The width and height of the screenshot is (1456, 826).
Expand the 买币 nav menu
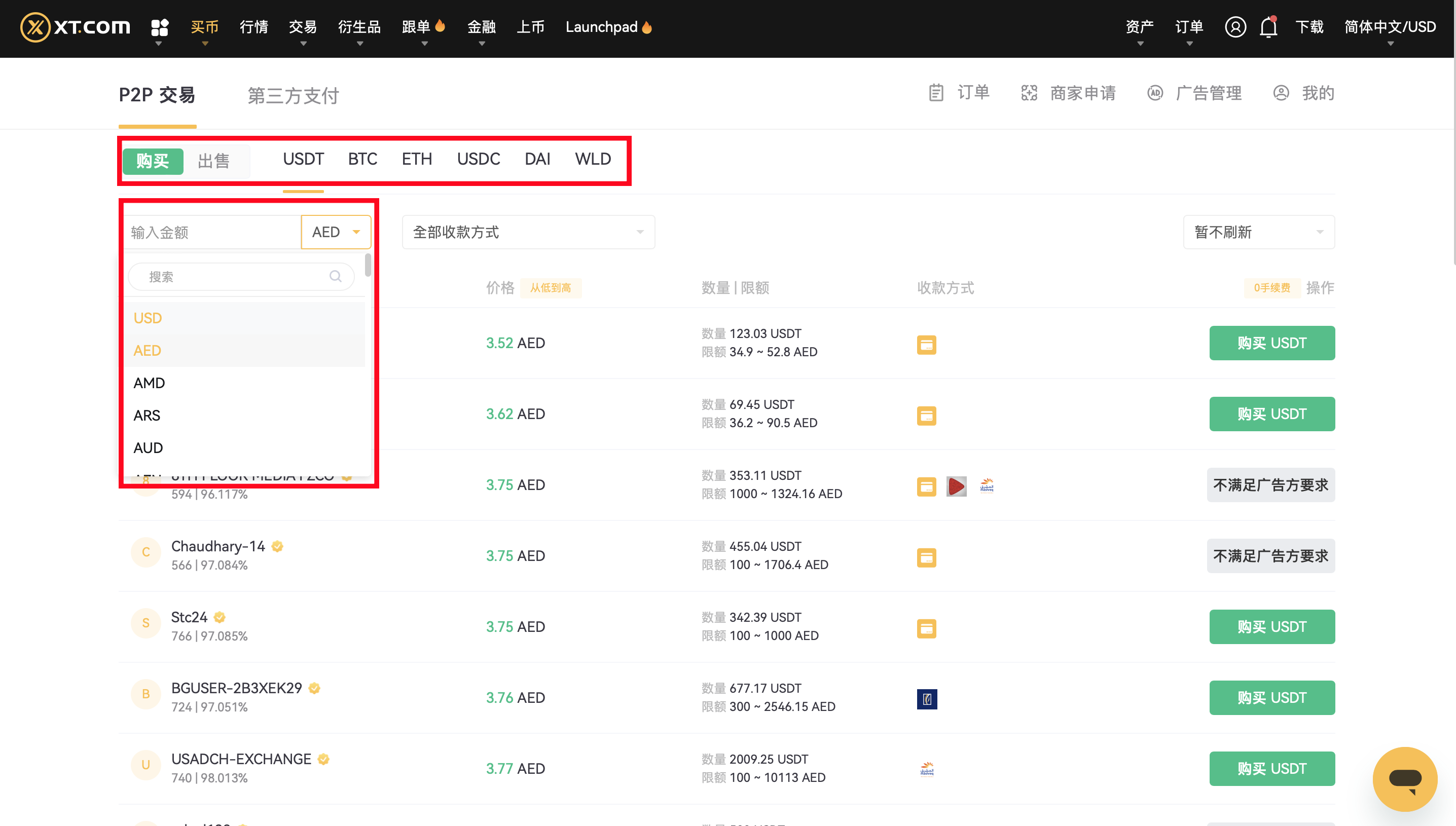(205, 27)
